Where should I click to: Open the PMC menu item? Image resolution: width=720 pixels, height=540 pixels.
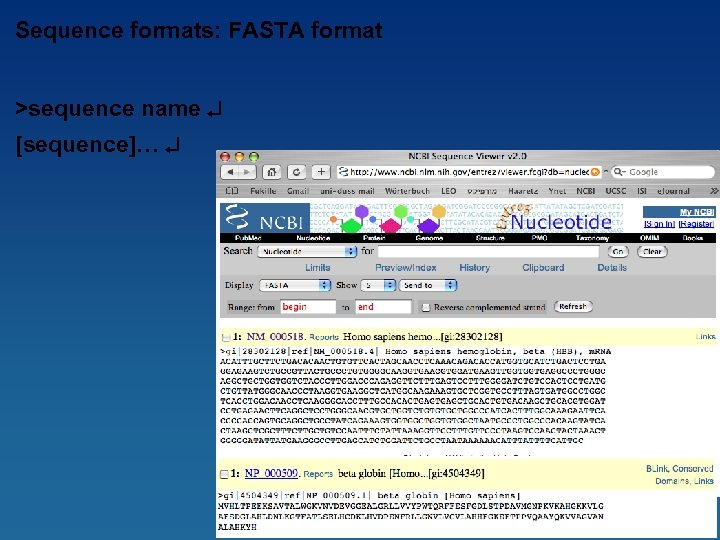coord(539,238)
